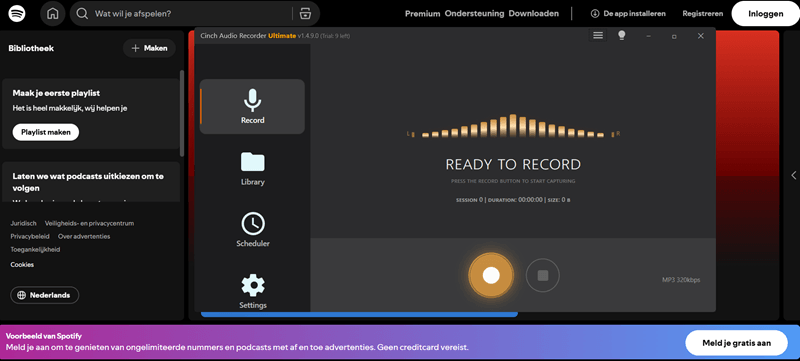Screen dimensions: 800x361
Task: Open the Toegankelijkheid link
Action: point(35,250)
